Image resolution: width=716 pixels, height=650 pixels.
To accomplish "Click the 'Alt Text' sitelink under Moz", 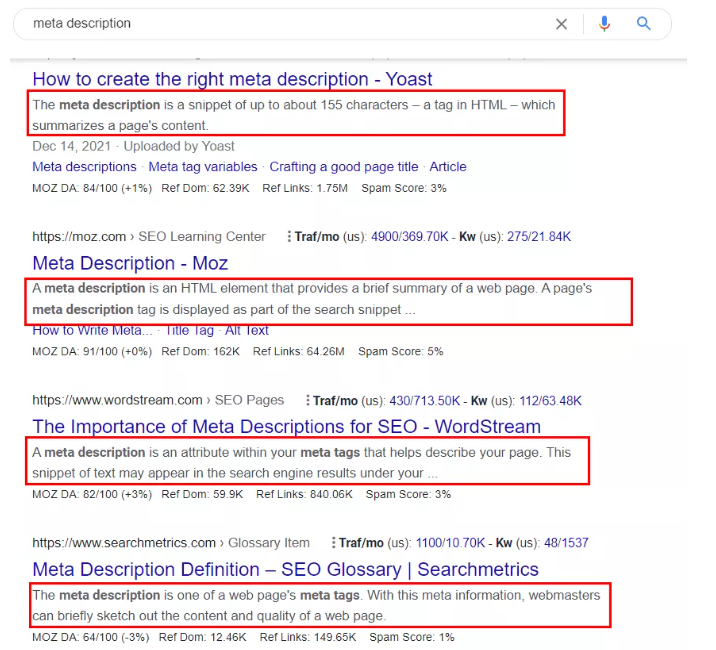I will (246, 330).
